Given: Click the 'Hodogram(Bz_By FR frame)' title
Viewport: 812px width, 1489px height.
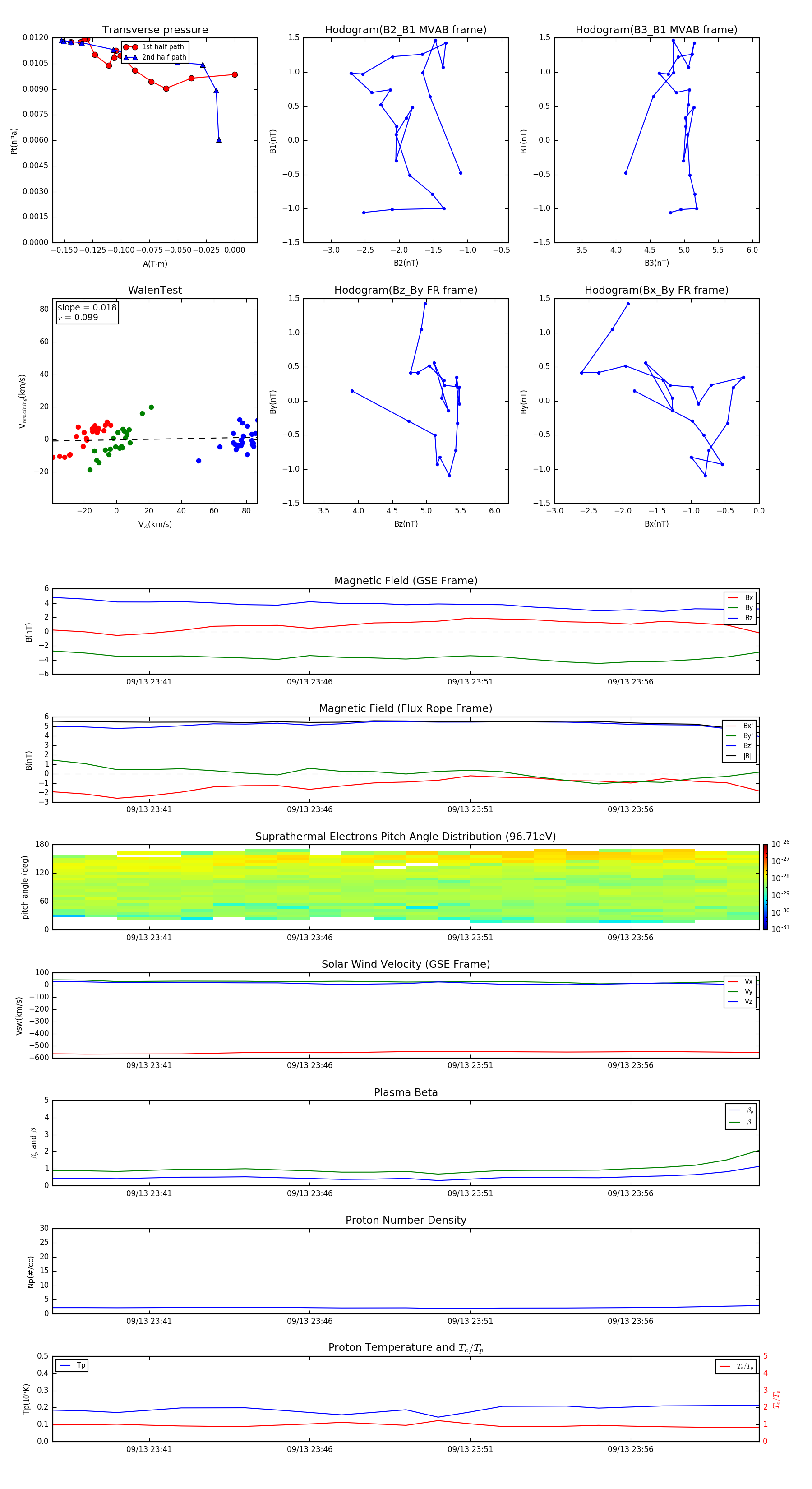Looking at the screenshot, I should point(406,290).
